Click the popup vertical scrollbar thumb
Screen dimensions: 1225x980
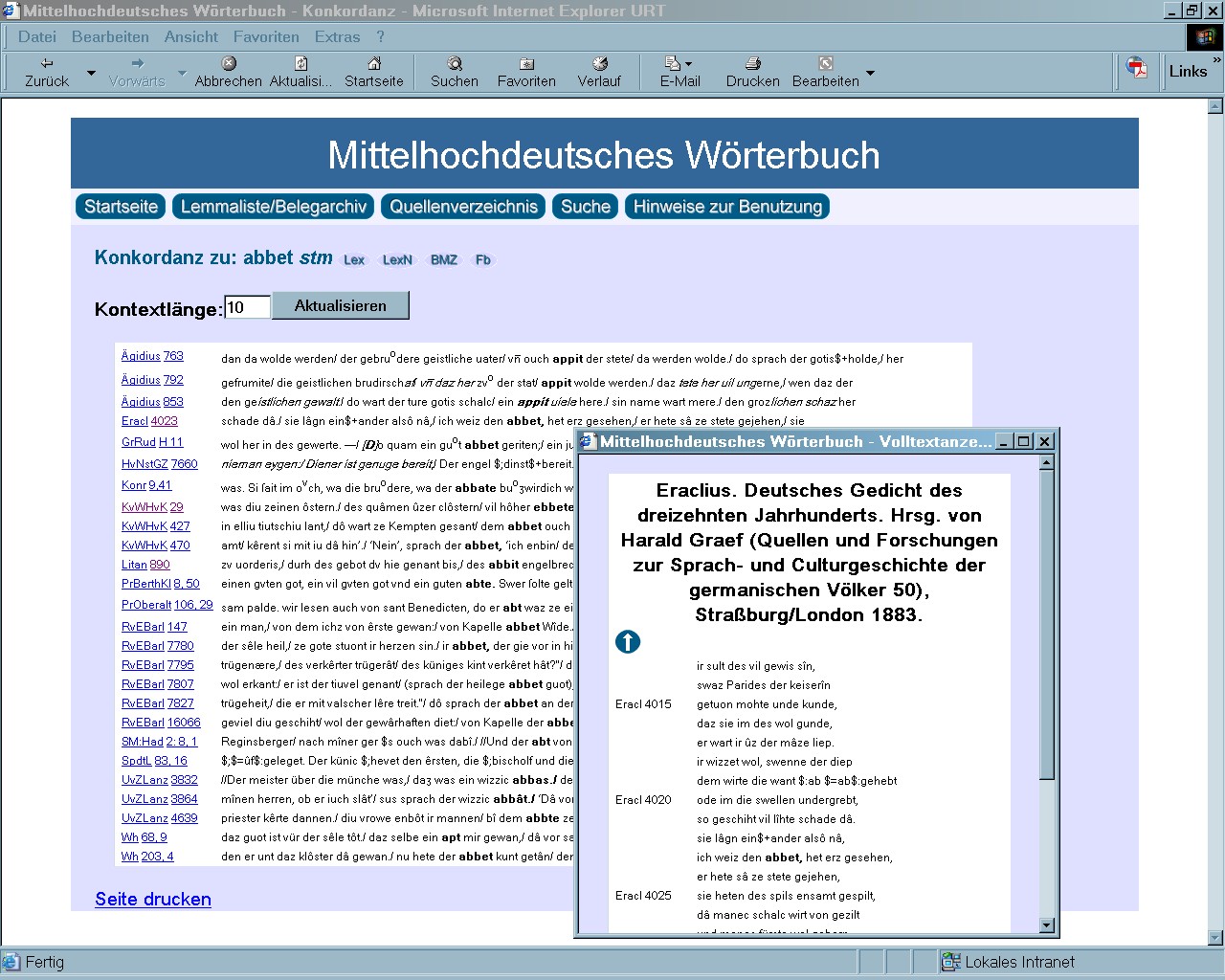pos(1046,624)
